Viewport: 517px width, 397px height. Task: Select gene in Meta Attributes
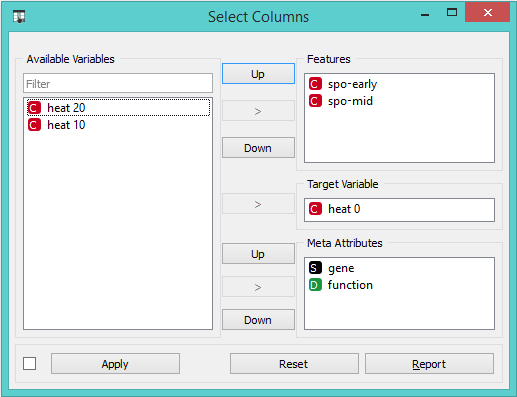click(x=399, y=268)
